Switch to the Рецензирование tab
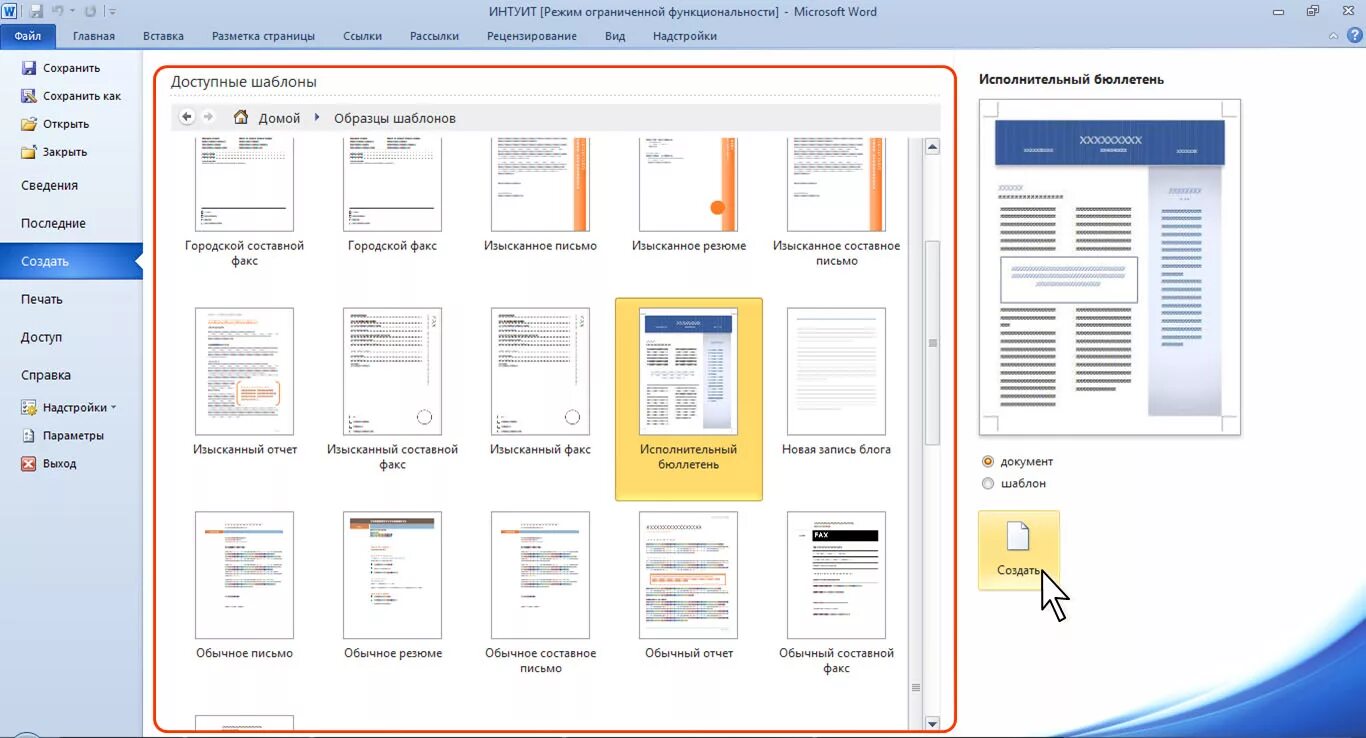1366x738 pixels. point(531,36)
